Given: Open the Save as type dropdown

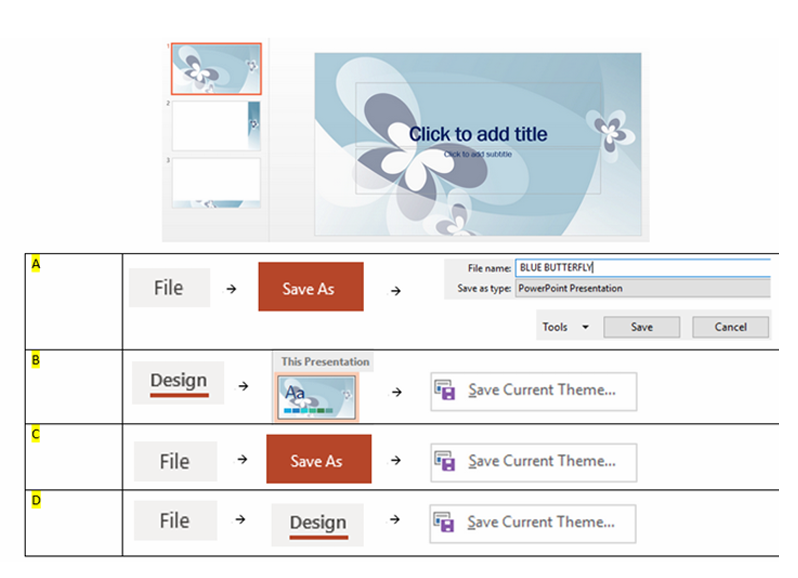Looking at the screenshot, I should point(642,288).
